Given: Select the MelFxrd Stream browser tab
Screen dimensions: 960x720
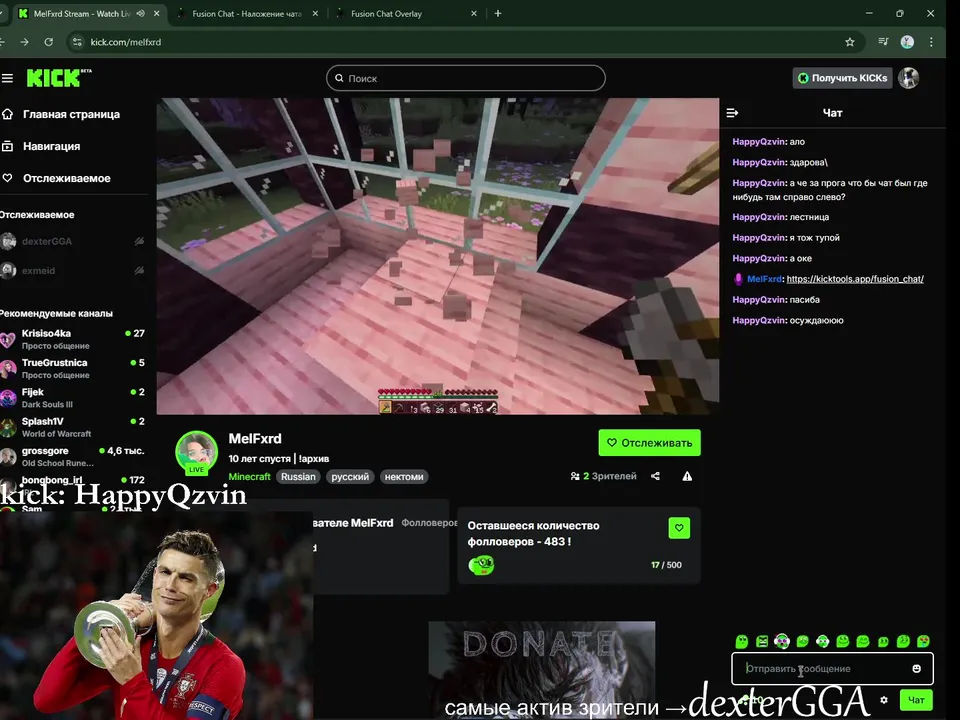Looking at the screenshot, I should click(81, 13).
